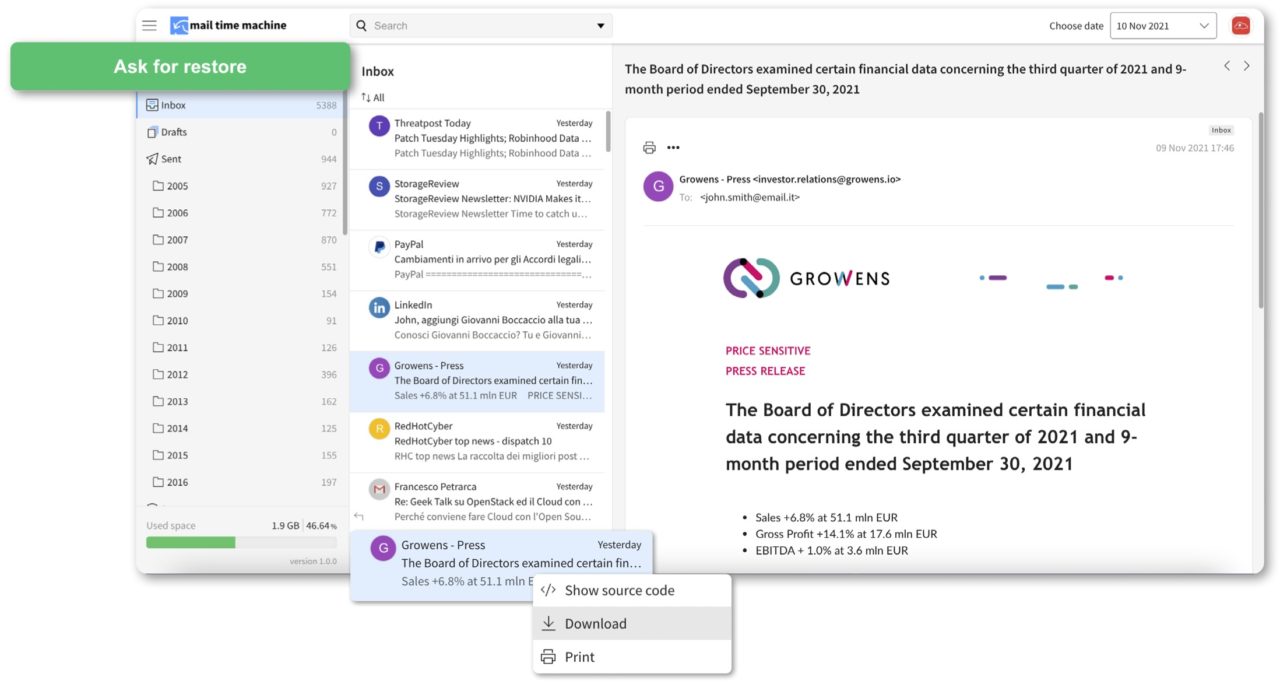Open the 2015 folder
Image resolution: width=1280 pixels, height=684 pixels.
pos(240,455)
